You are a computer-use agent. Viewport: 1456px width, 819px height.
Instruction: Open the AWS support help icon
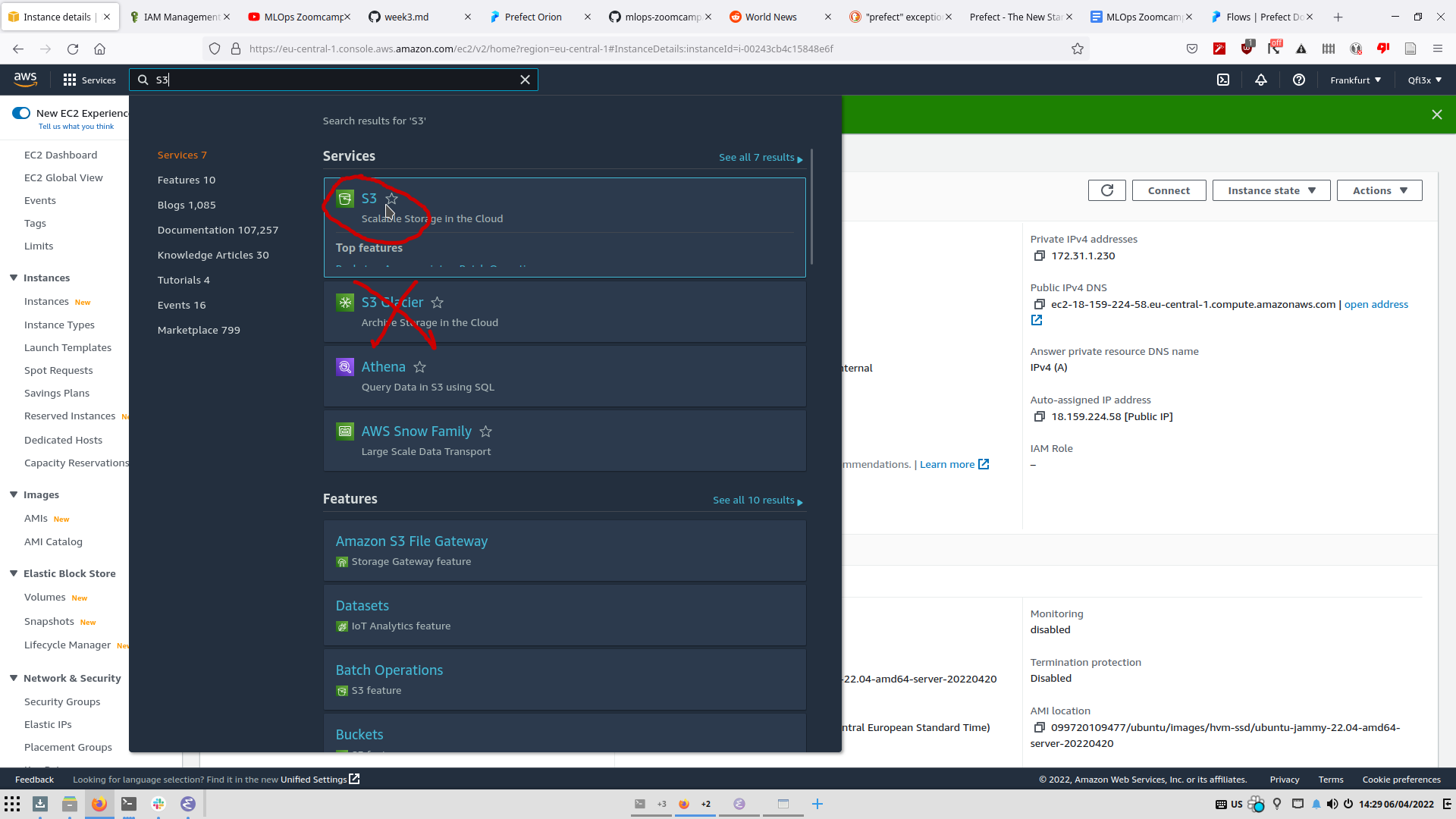[1299, 80]
